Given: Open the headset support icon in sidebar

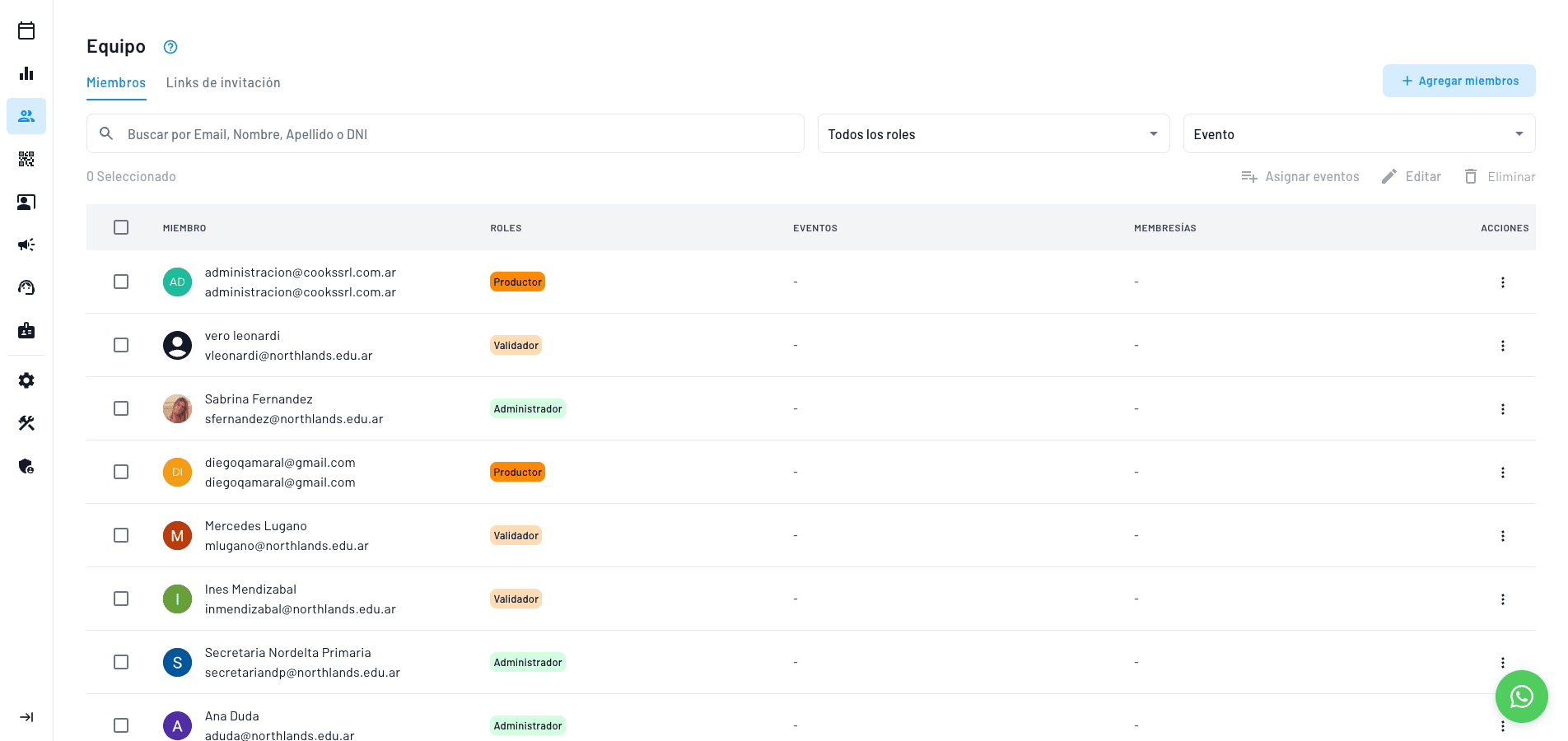Looking at the screenshot, I should click(x=26, y=287).
